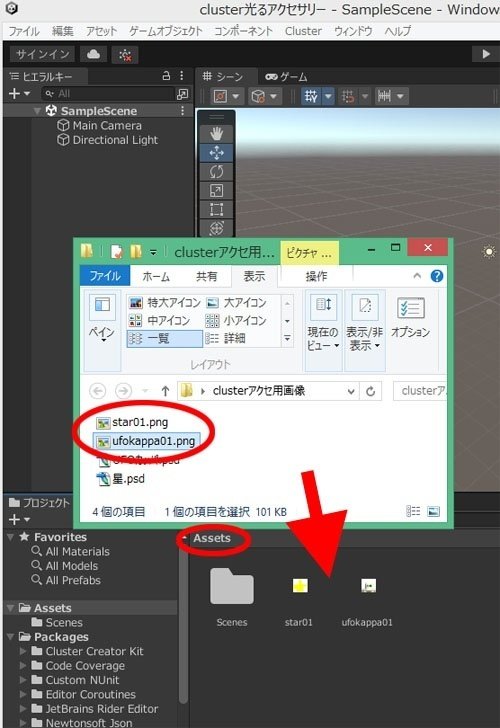Image resolution: width=500 pixels, height=728 pixels.
Task: Select the Transform tool in Scene toolbar
Action: [x=216, y=228]
